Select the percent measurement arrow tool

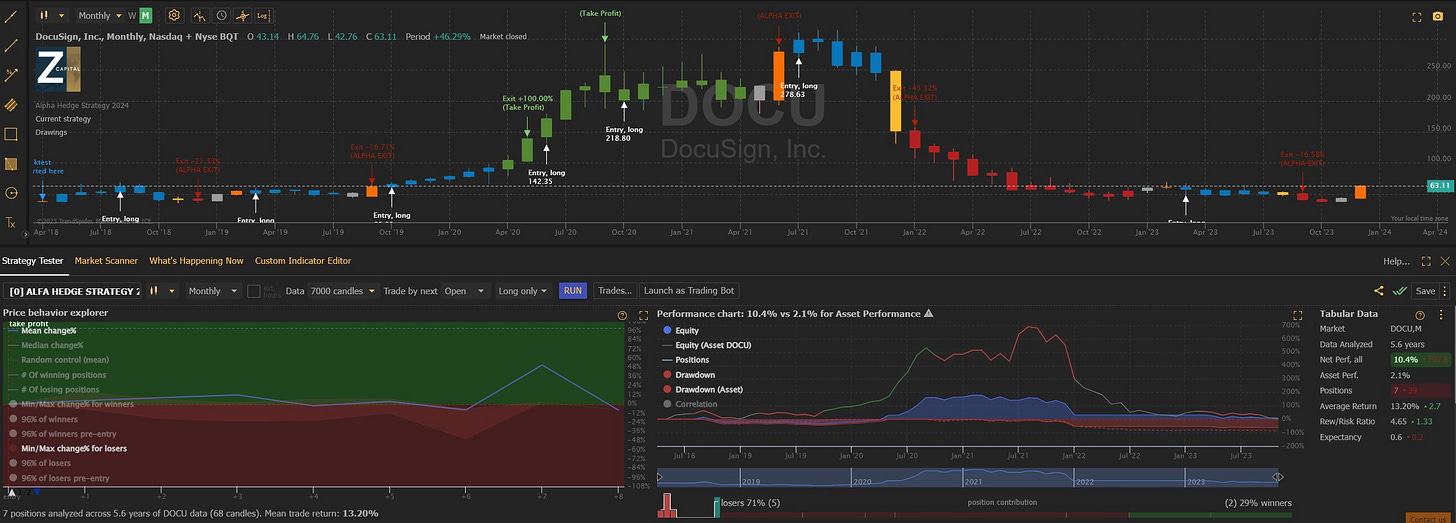[x=11, y=75]
